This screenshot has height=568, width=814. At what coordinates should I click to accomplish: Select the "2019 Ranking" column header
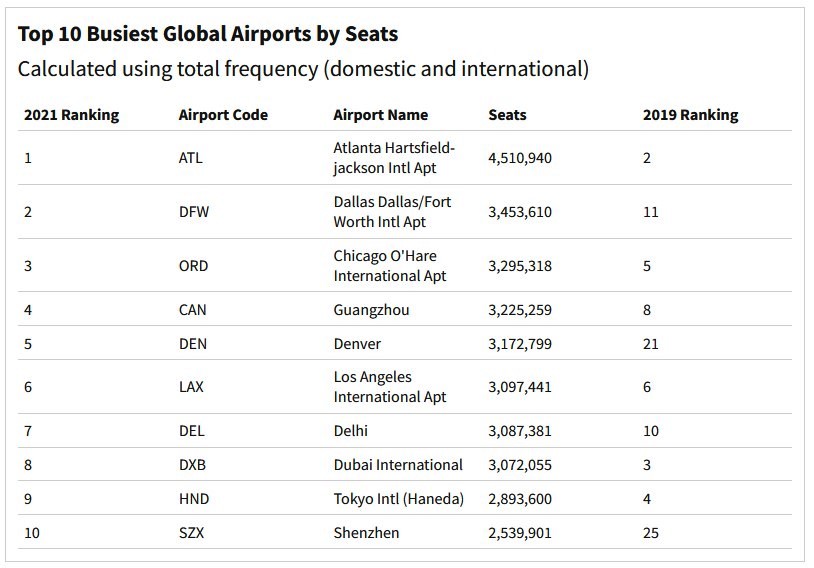point(690,115)
